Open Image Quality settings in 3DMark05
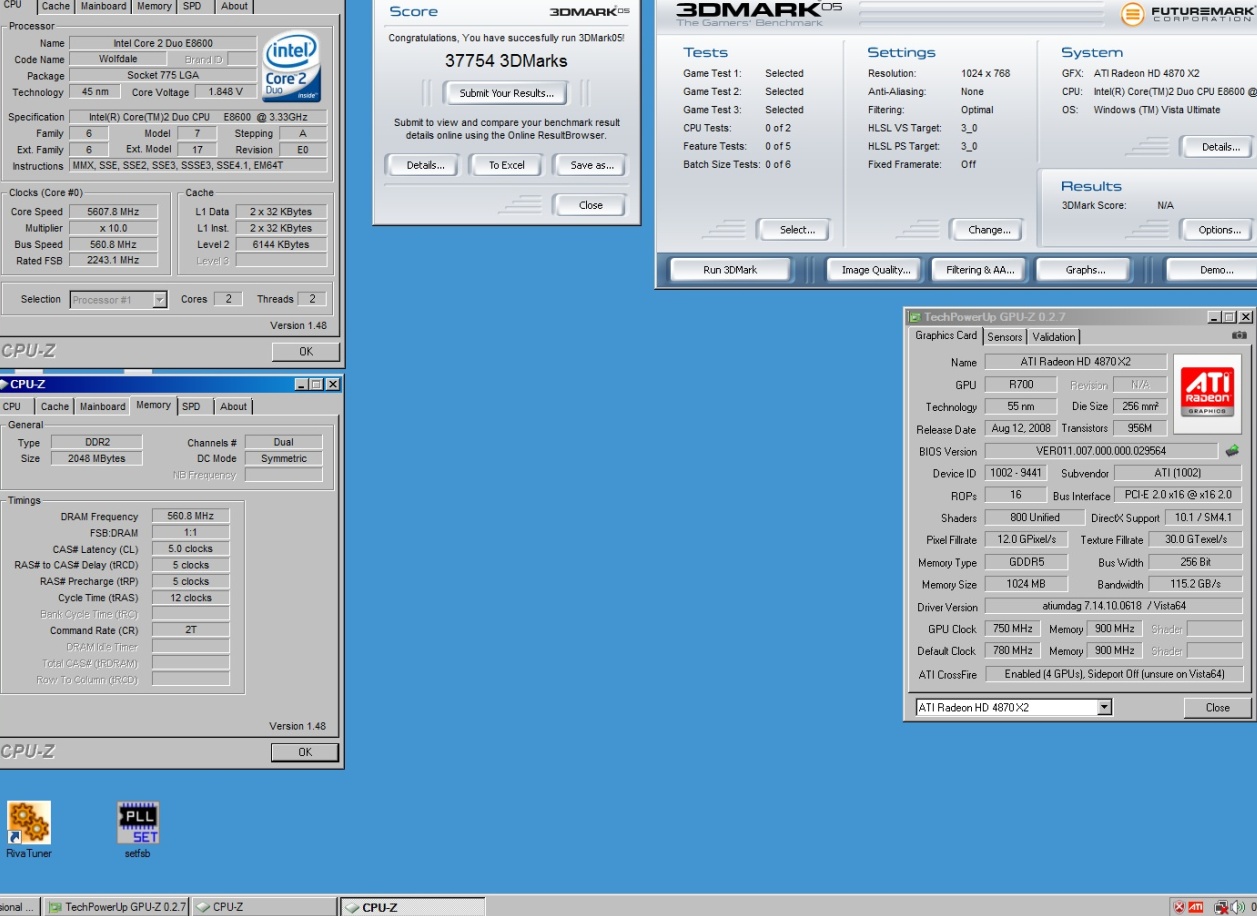 pos(876,270)
